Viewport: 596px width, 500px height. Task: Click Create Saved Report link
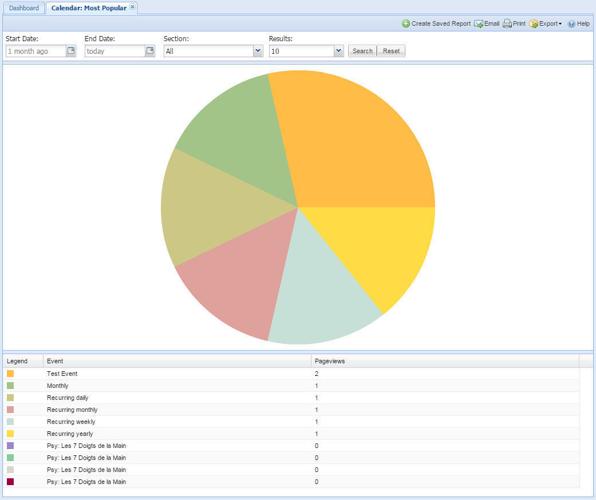441,24
